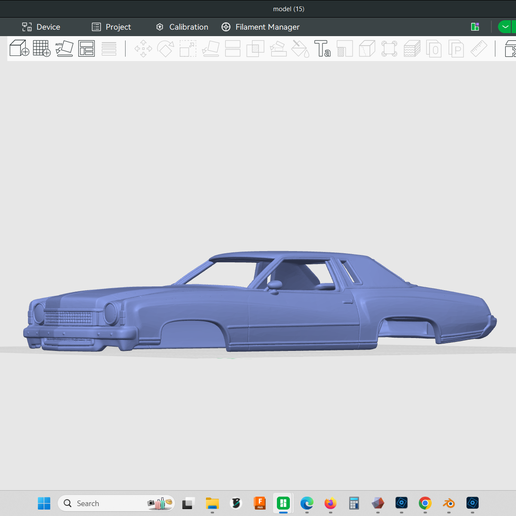The width and height of the screenshot is (516, 516).
Task: Switch to the Project tab
Action: click(x=111, y=27)
